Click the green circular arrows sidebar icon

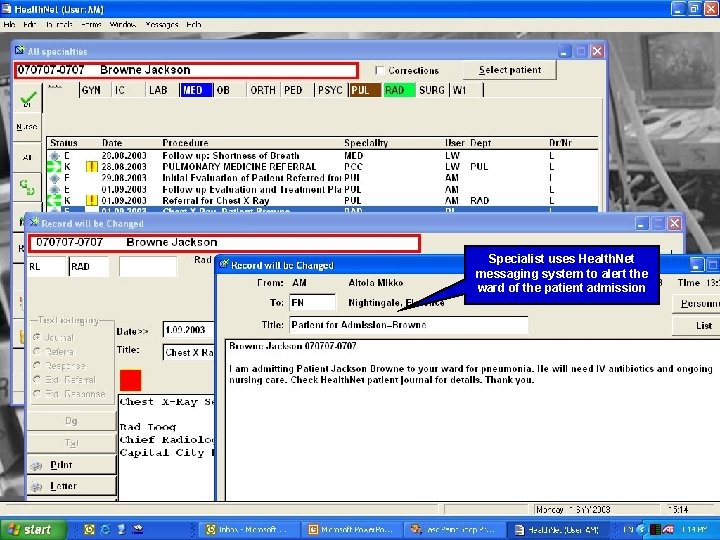(x=27, y=187)
